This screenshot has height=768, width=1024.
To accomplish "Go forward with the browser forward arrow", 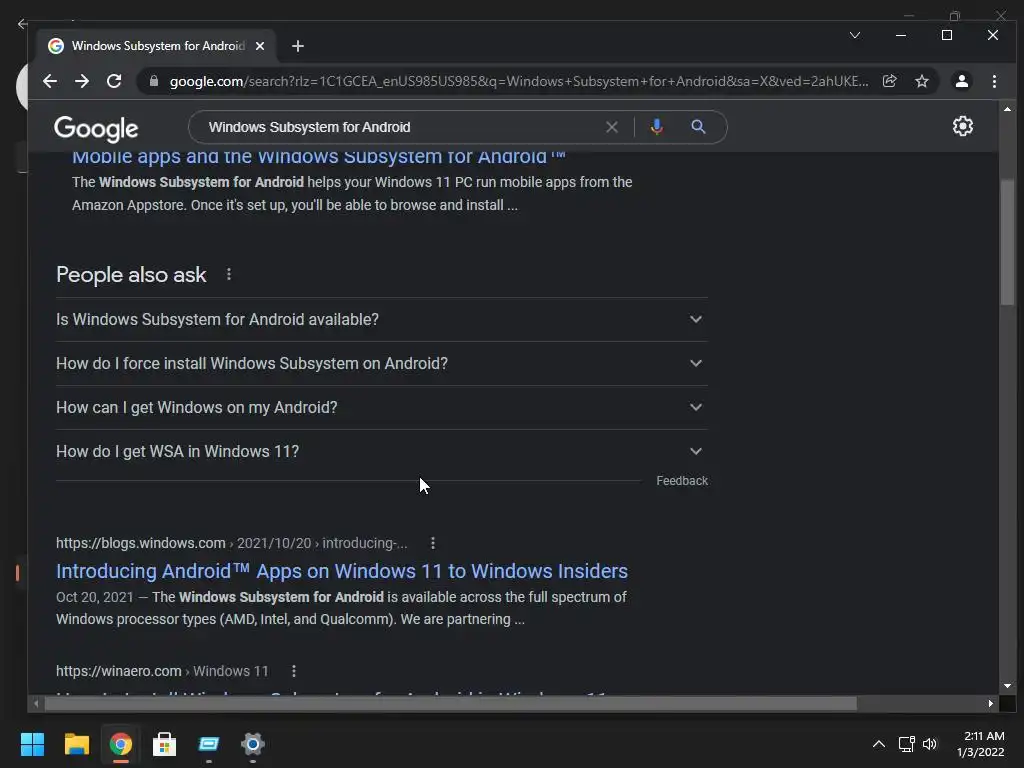I will [x=82, y=81].
